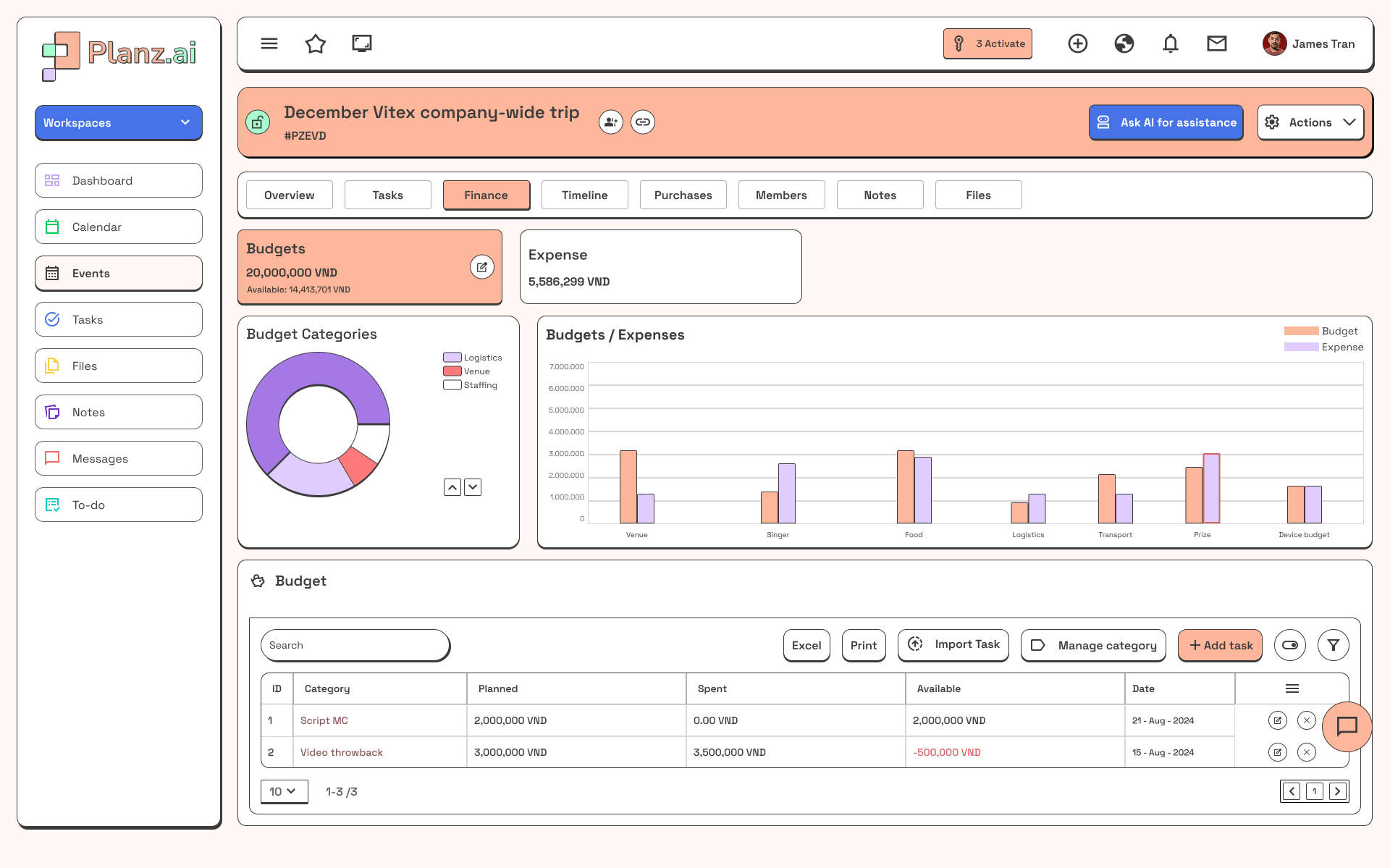The height and width of the screenshot is (868, 1390).
Task: Click the notifications bell icon
Action: (x=1170, y=44)
